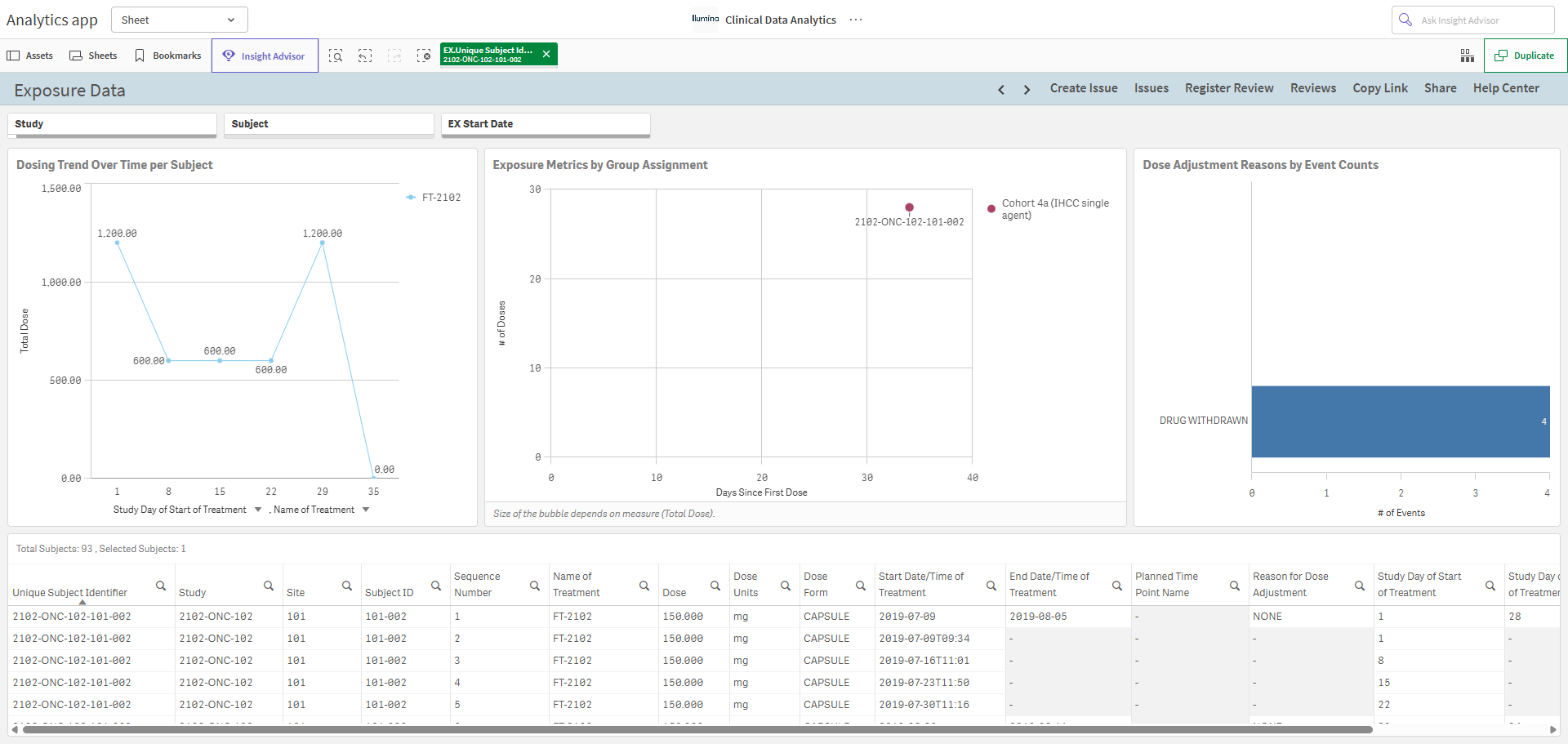
Task: Open the more options ellipsis menu
Action: pyautogui.click(x=856, y=20)
